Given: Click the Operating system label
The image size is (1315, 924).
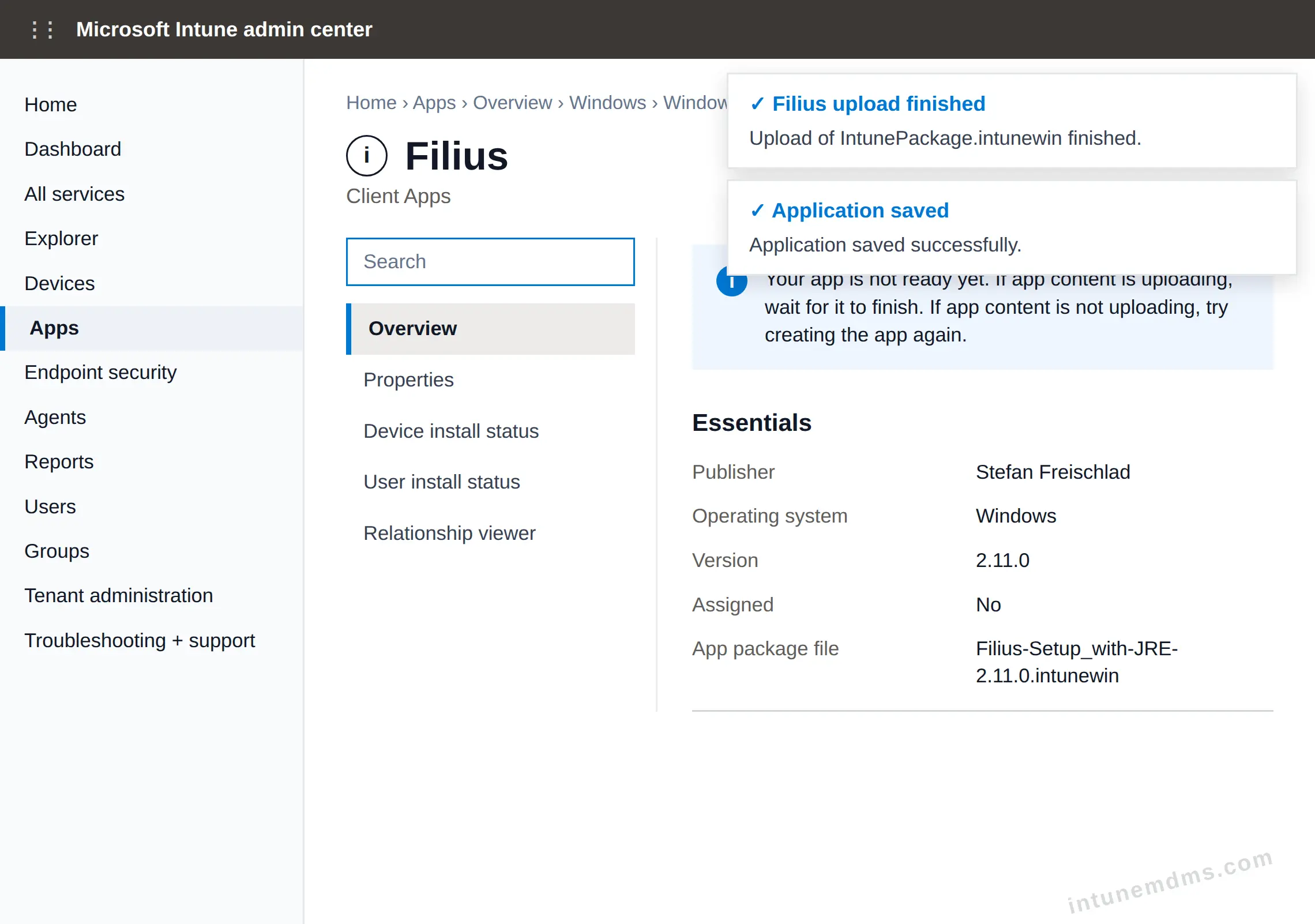Looking at the screenshot, I should [x=770, y=516].
